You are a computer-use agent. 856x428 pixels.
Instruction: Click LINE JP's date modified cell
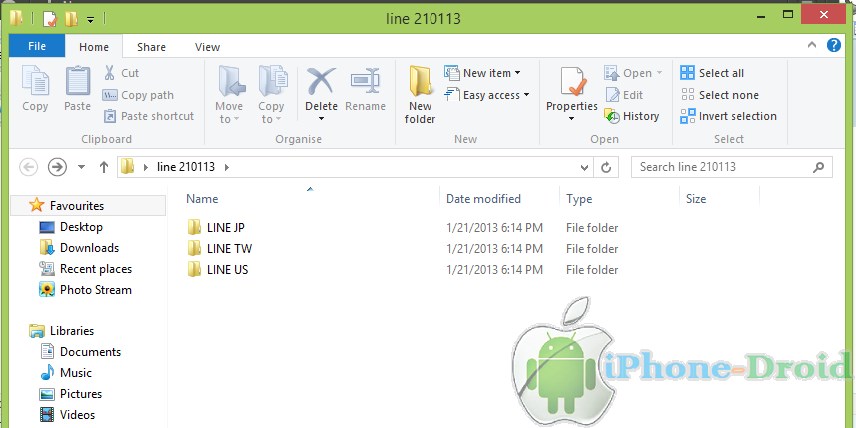[x=494, y=228]
